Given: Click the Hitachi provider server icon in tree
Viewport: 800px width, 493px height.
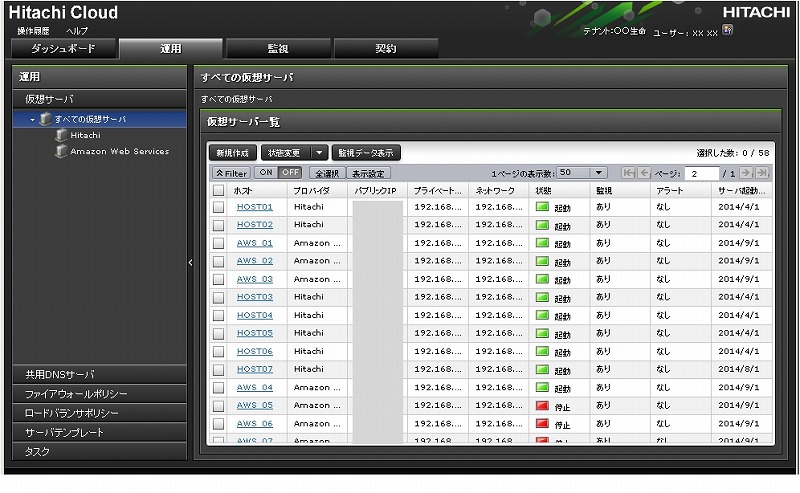Looking at the screenshot, I should (61, 135).
